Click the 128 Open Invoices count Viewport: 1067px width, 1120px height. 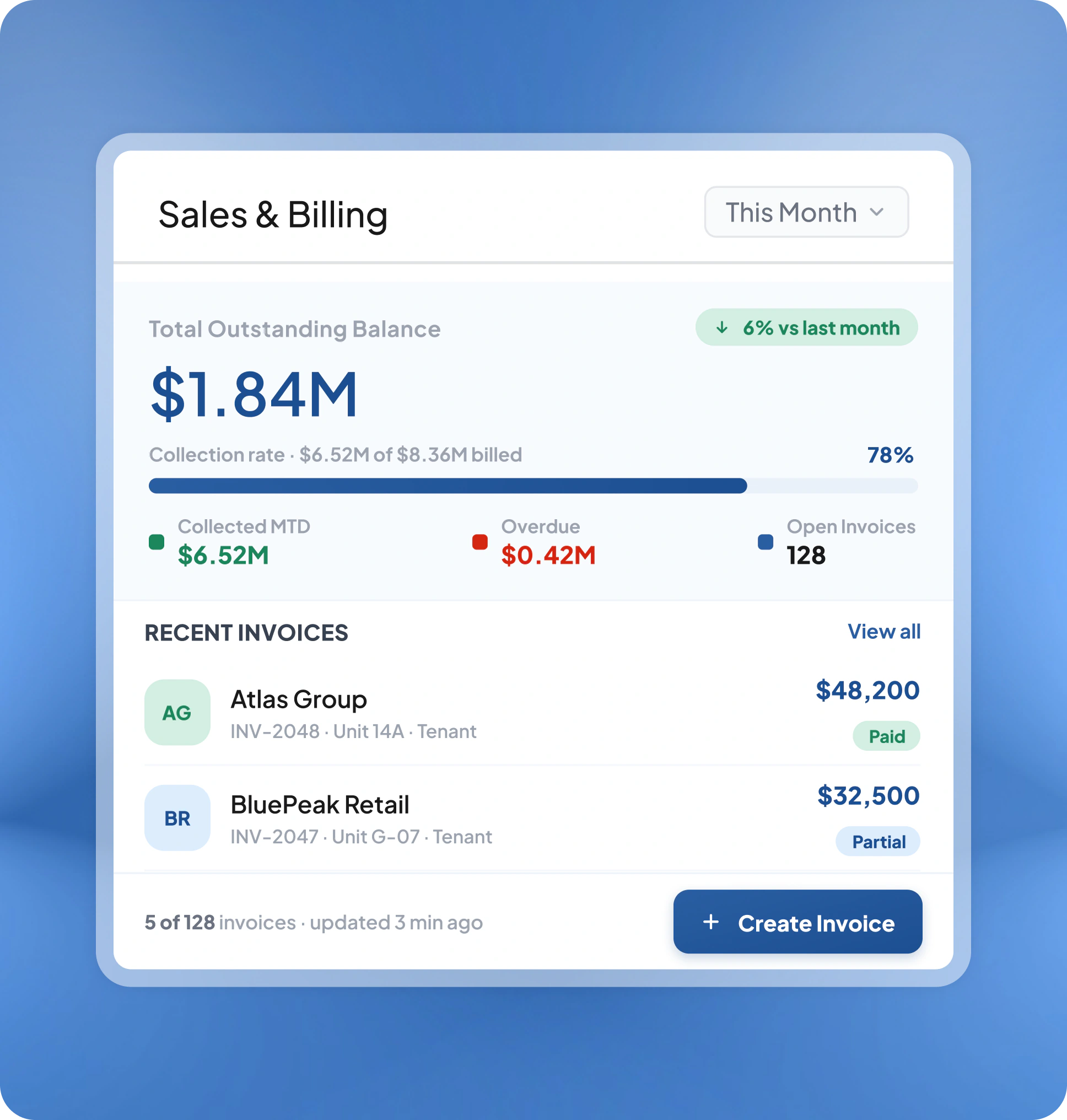coord(806,556)
